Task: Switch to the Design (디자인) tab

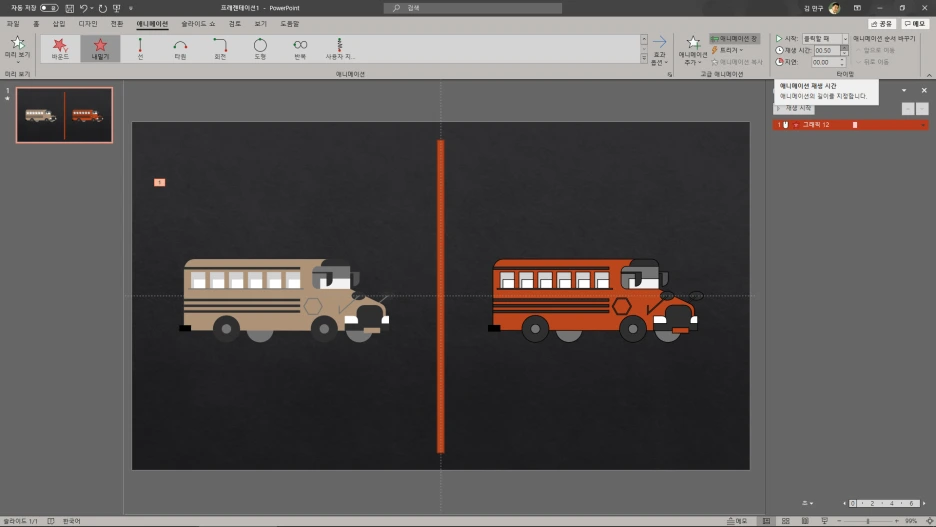Action: (x=88, y=24)
